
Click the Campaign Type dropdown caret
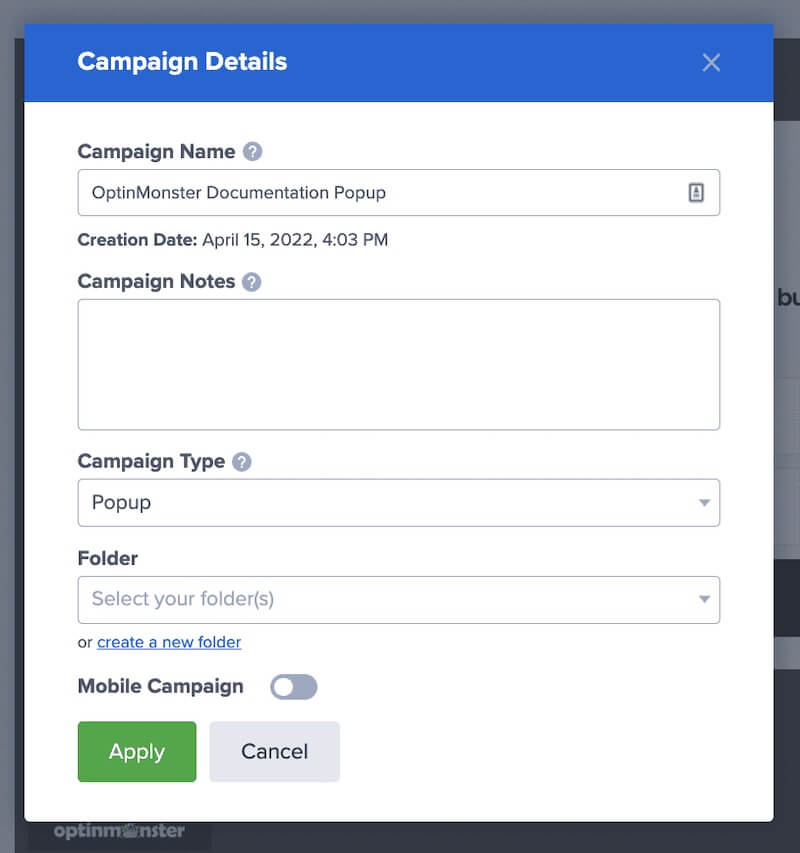point(706,503)
